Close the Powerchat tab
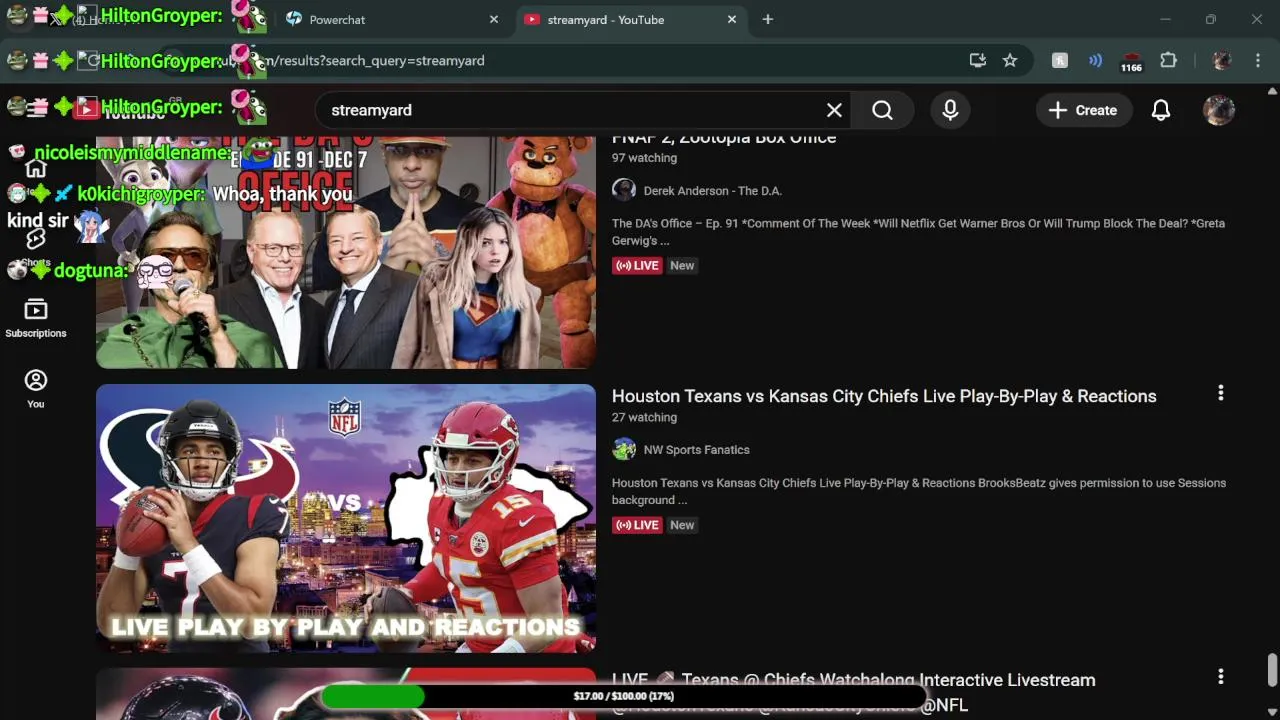 (494, 20)
